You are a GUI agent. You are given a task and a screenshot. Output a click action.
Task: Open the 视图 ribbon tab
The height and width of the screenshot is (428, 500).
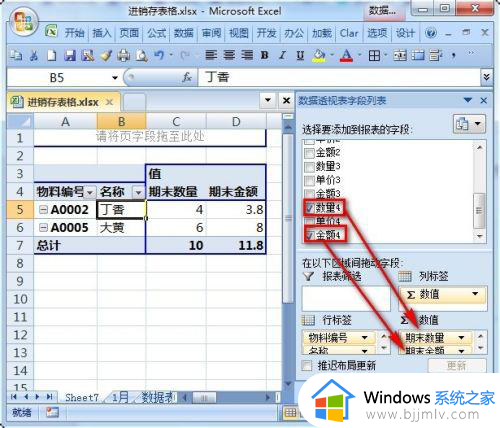[x=239, y=33]
